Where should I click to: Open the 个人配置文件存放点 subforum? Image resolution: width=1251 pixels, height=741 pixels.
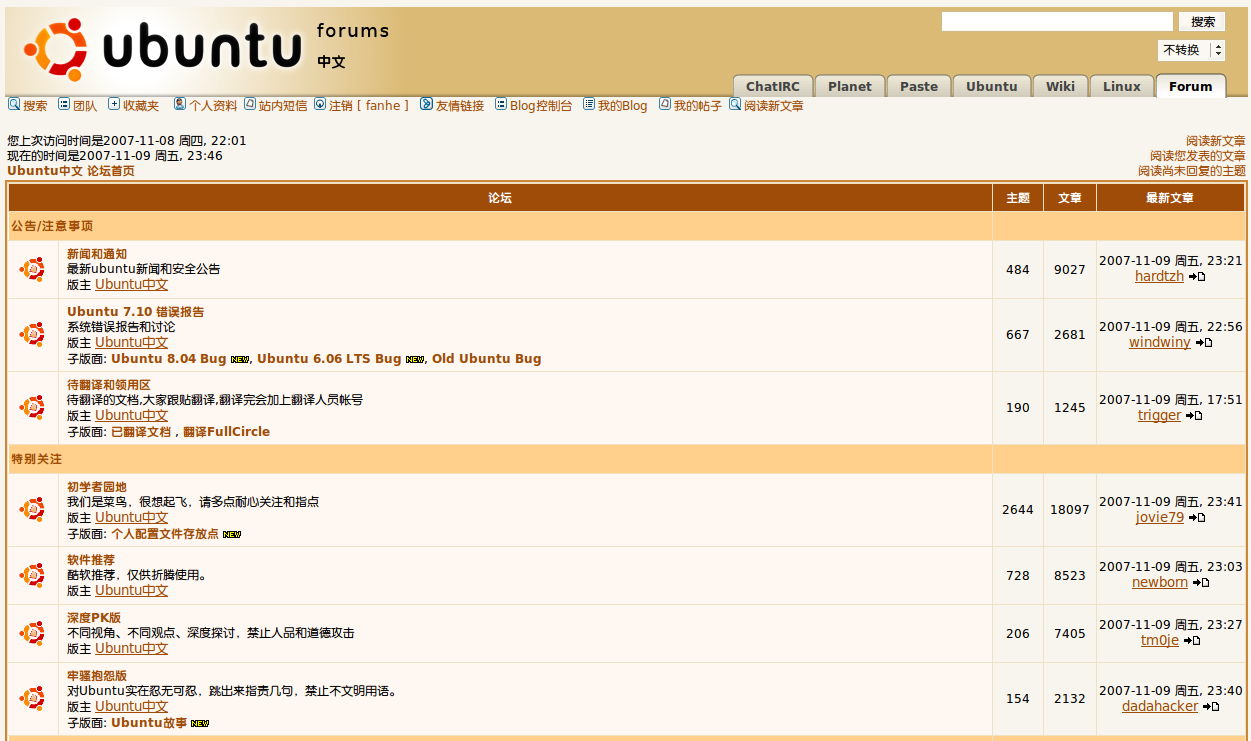coord(165,534)
